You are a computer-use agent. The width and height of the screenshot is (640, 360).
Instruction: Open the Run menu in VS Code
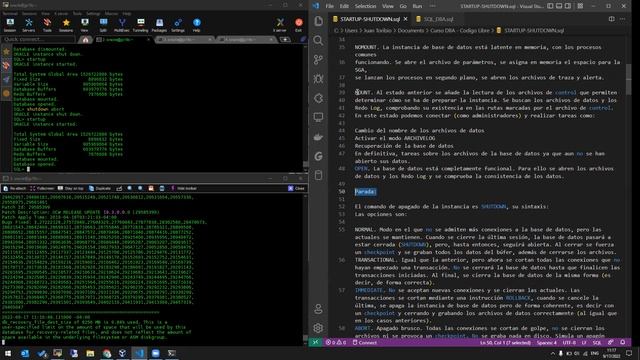[417, 6]
